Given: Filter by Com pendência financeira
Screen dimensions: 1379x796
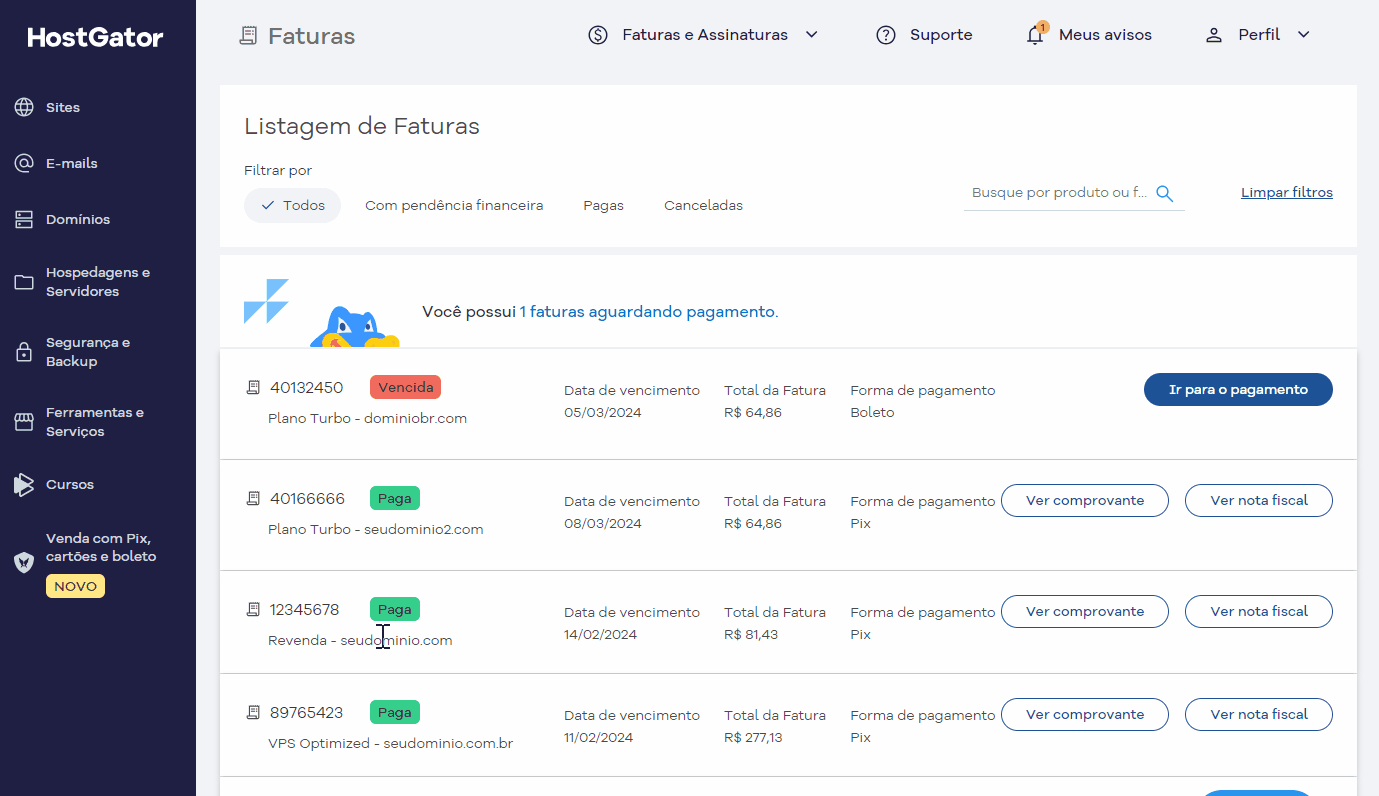Looking at the screenshot, I should point(454,205).
